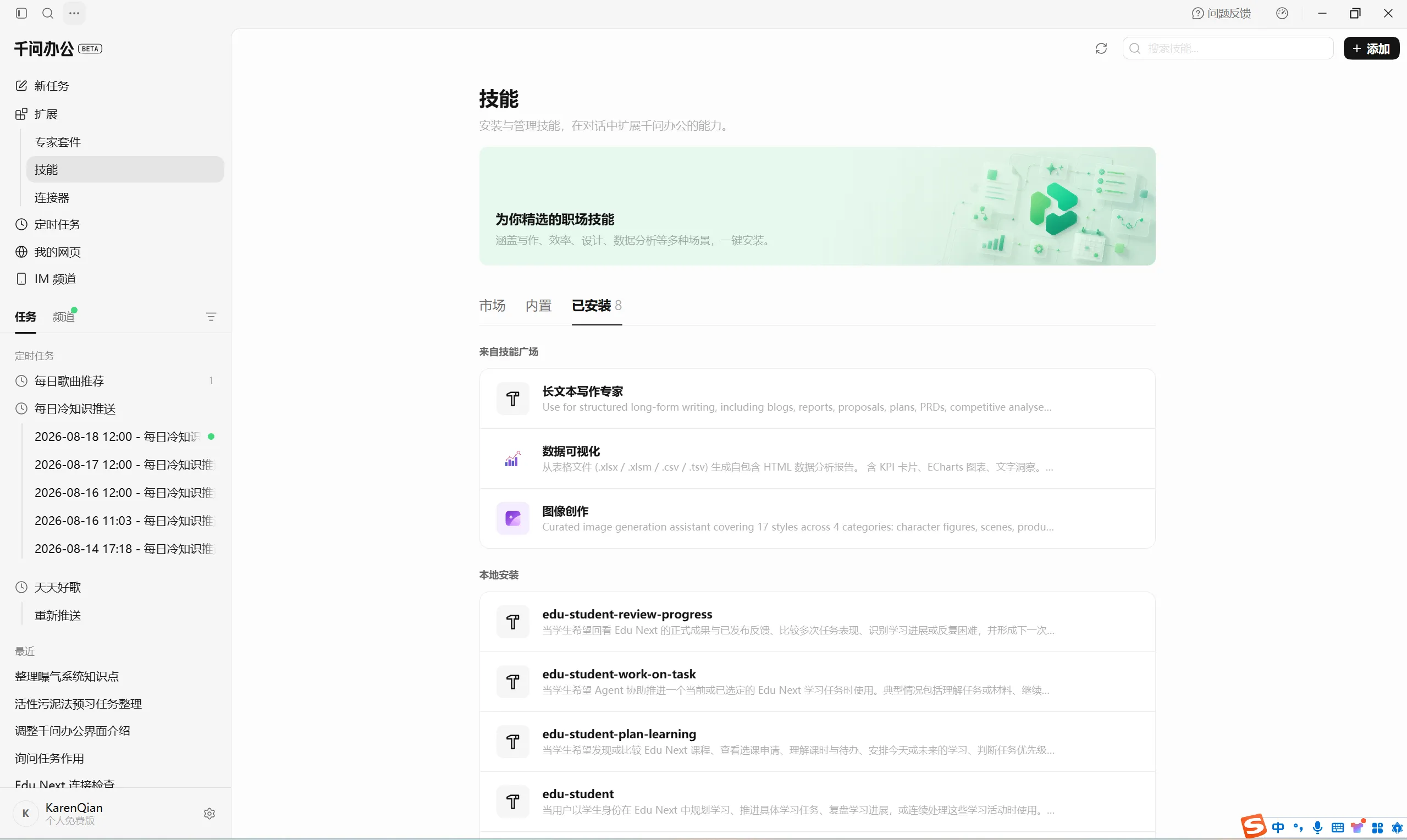This screenshot has width=1407, height=840.
Task: Open the 为你精选的职场技能 banner
Action: pos(816,206)
